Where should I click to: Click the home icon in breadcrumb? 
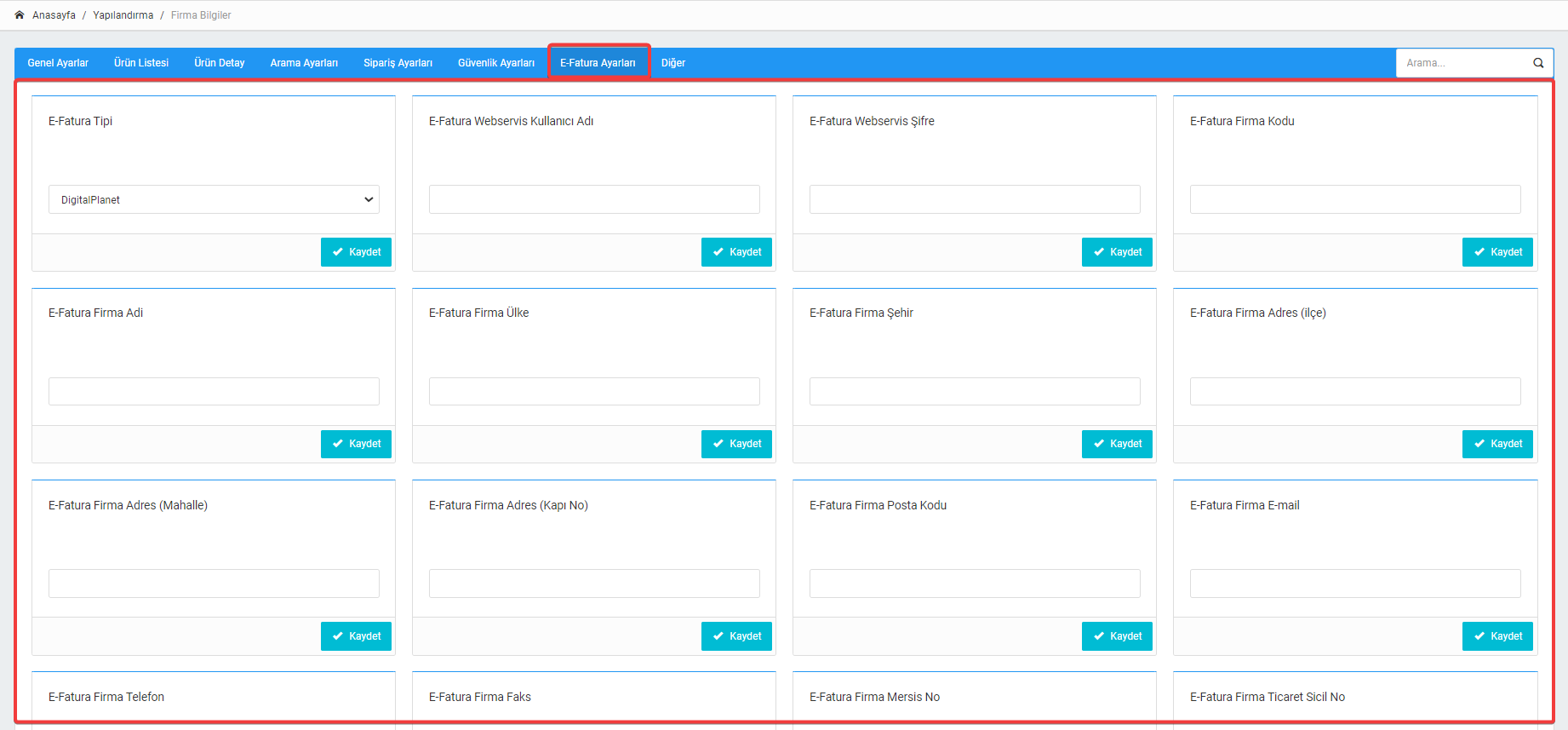[20, 15]
